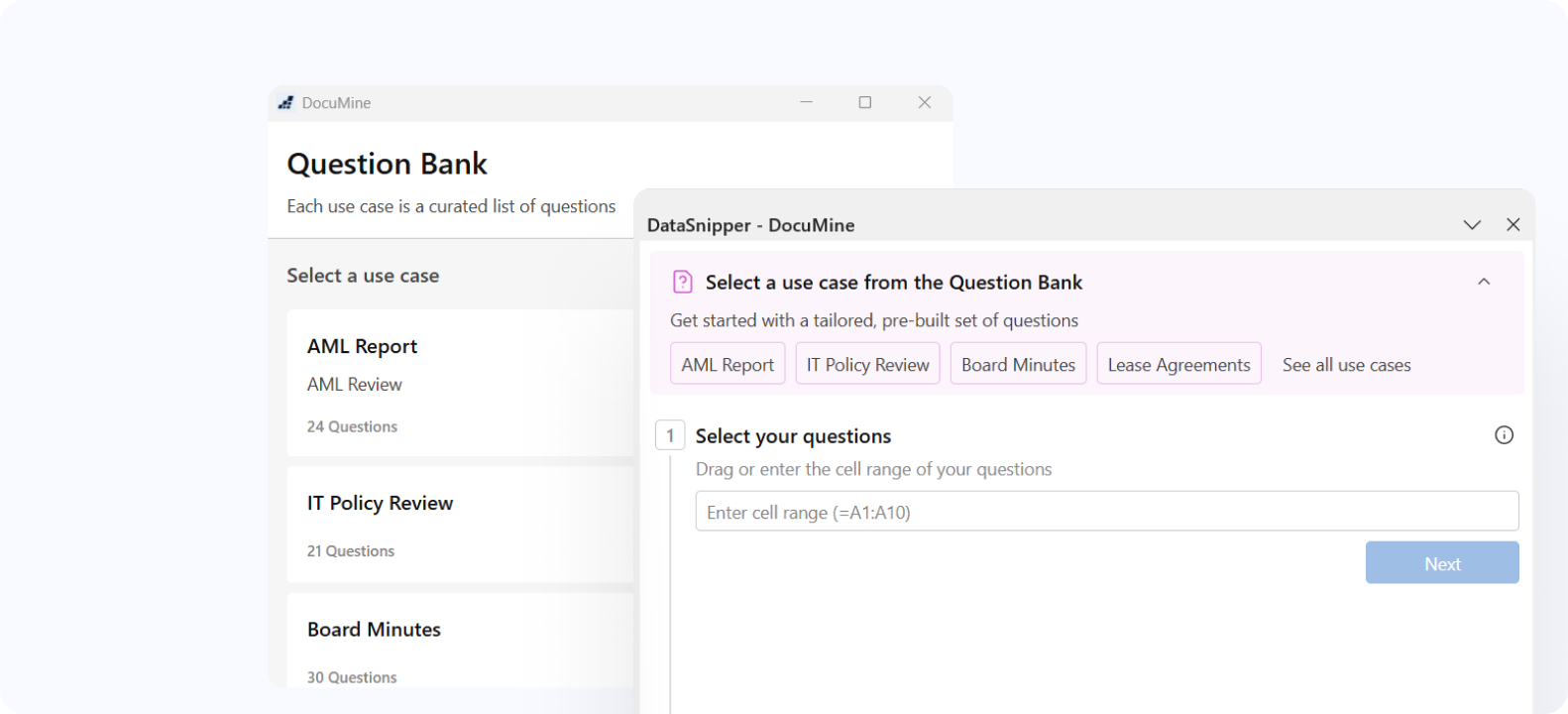This screenshot has width=1568, height=714.
Task: Click the 'Select your questions' step title
Action: pos(793,436)
